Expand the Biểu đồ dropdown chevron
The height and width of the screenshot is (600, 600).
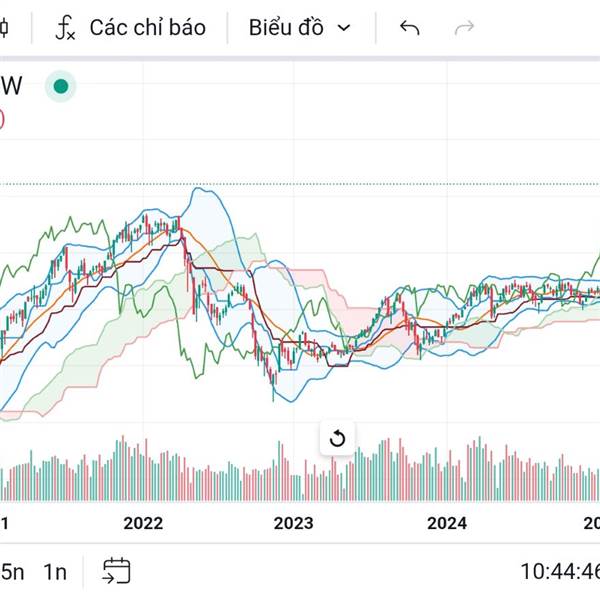click(x=345, y=28)
